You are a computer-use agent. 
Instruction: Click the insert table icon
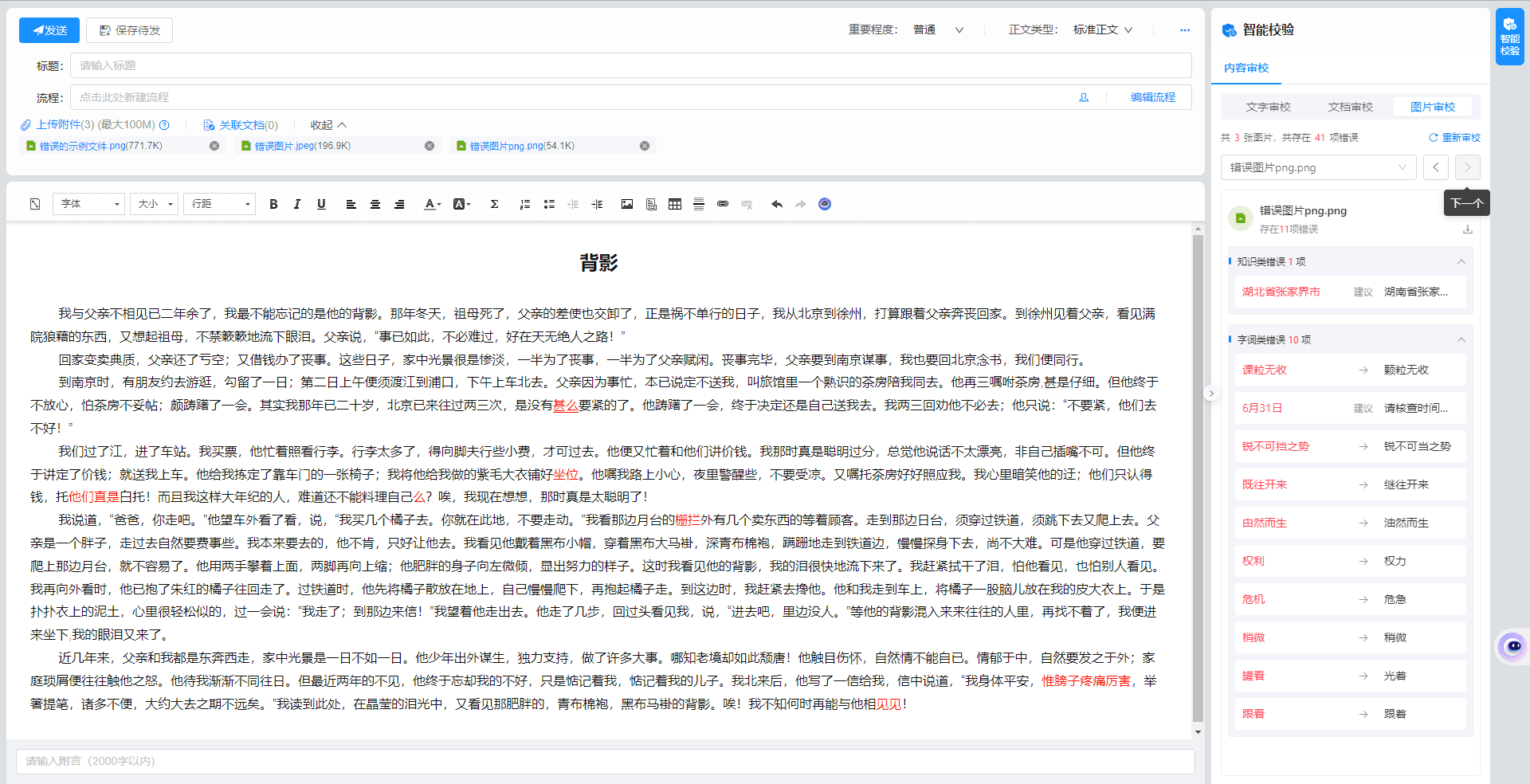click(675, 204)
